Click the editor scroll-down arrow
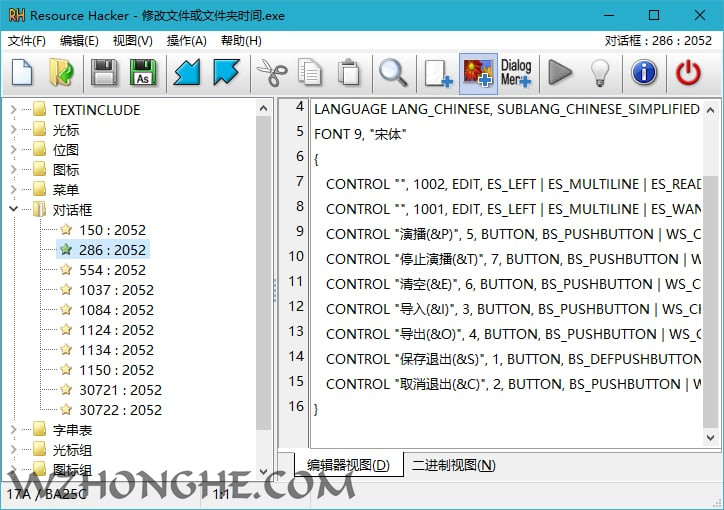The image size is (724, 510). 710,437
